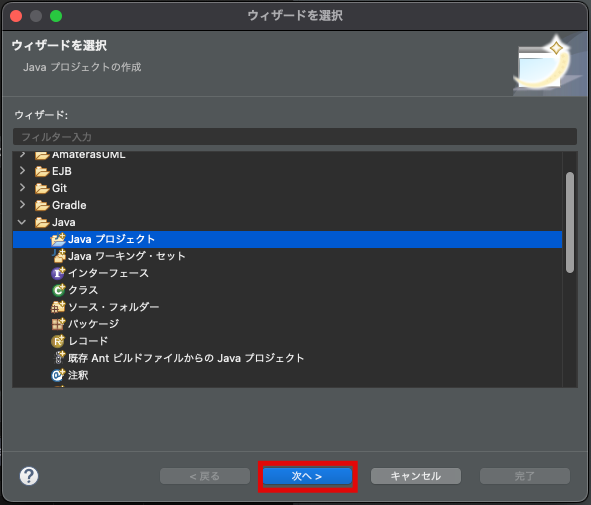Choose the Java ワーキング・セット icon
Screen dimensions: 591x505
pos(58,256)
